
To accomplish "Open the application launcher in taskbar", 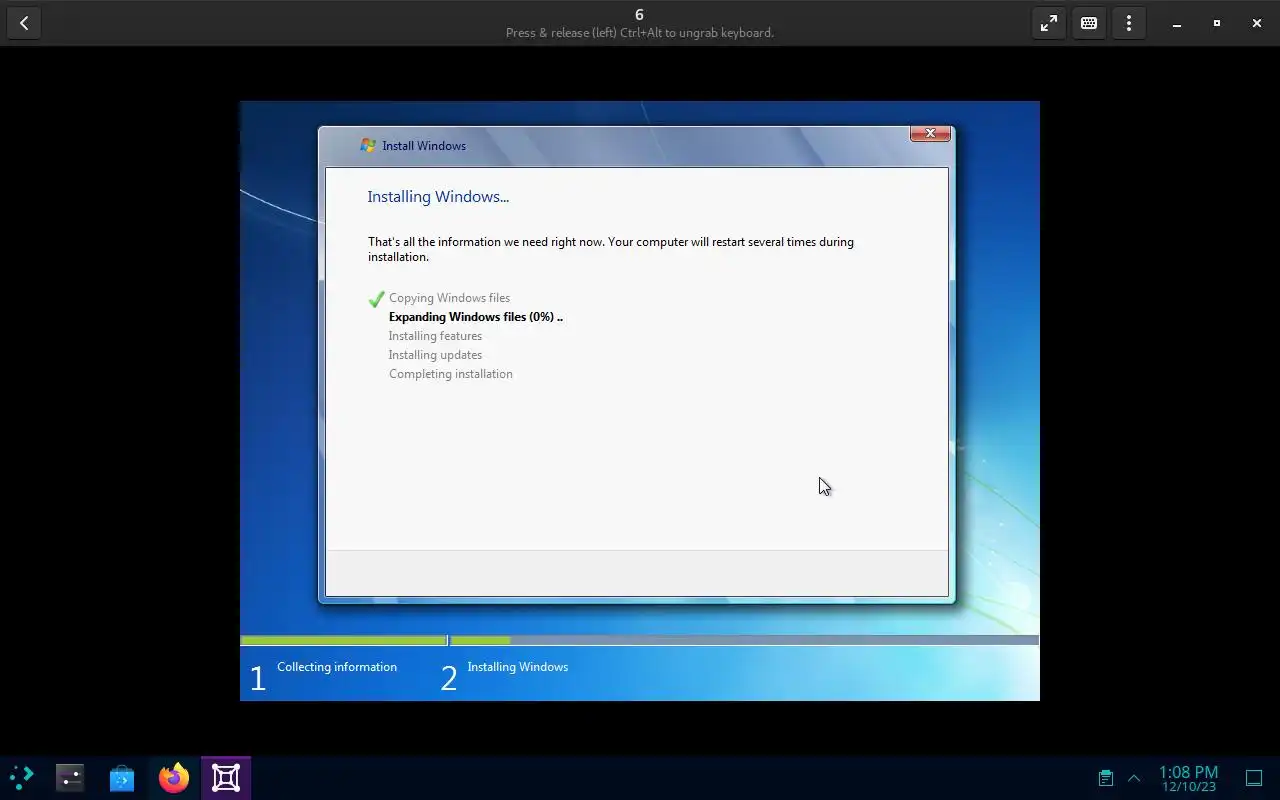I will [x=21, y=777].
